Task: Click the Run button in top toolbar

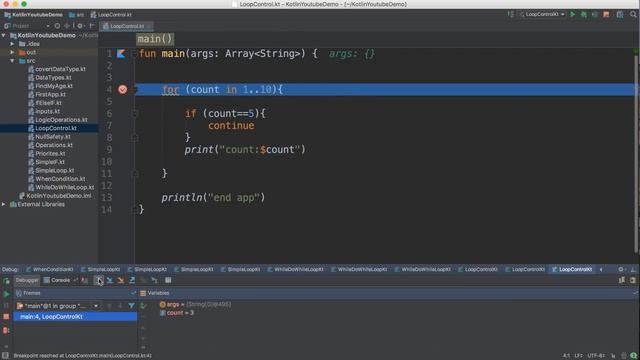Action: (573, 14)
